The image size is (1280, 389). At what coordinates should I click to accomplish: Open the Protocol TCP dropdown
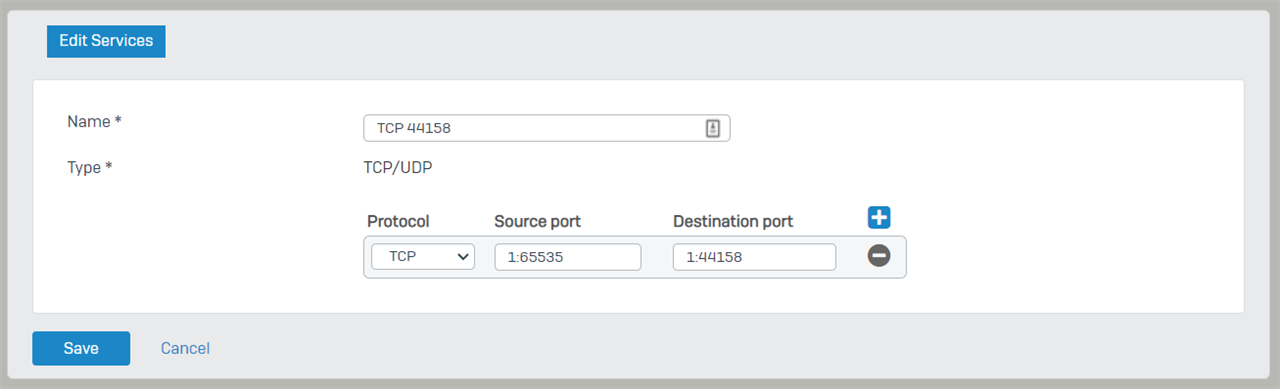coord(423,257)
